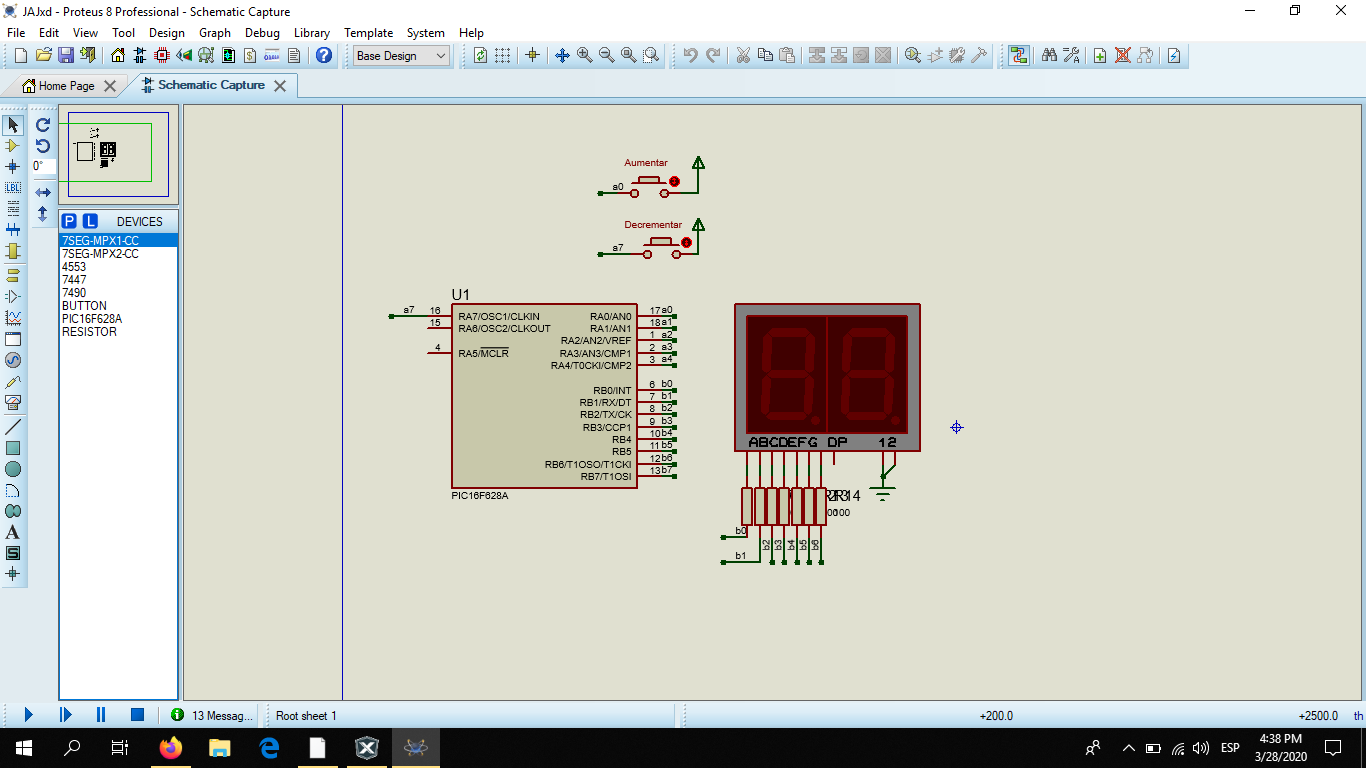Flip horizontally with the X-mirror icon
The height and width of the screenshot is (768, 1366).
(x=43, y=192)
